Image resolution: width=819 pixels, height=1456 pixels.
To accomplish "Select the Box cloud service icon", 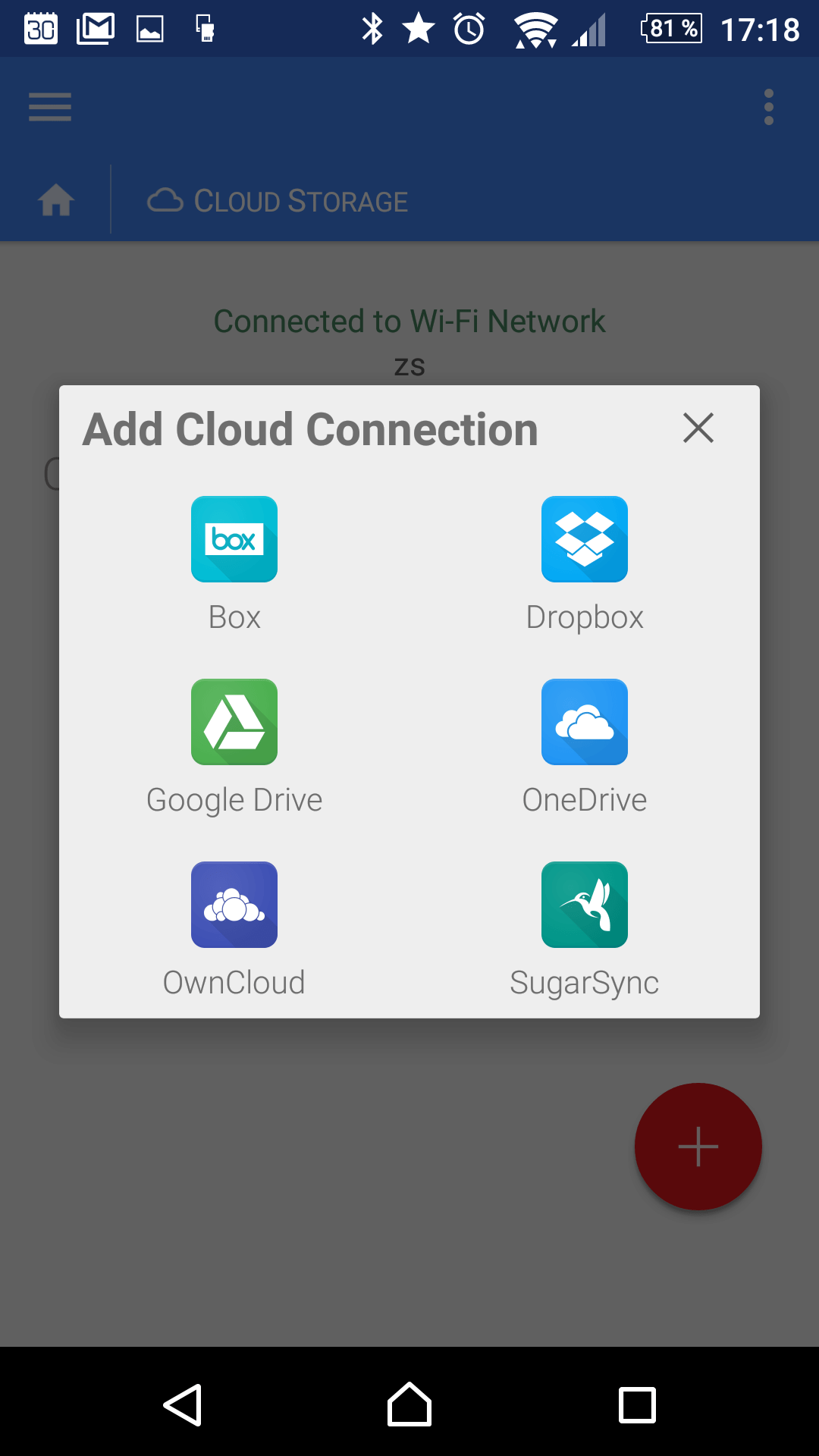I will 234,539.
